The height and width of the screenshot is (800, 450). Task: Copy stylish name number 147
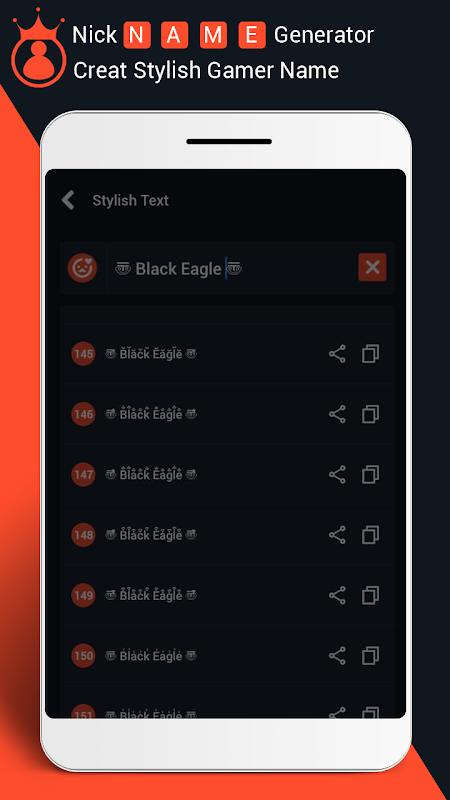point(371,474)
